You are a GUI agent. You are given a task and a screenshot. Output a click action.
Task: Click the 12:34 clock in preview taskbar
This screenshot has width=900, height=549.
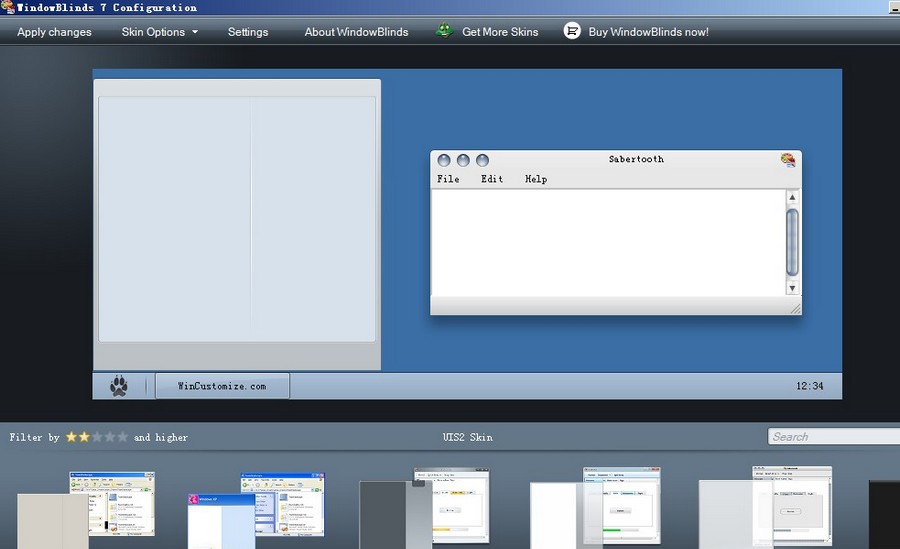click(809, 386)
